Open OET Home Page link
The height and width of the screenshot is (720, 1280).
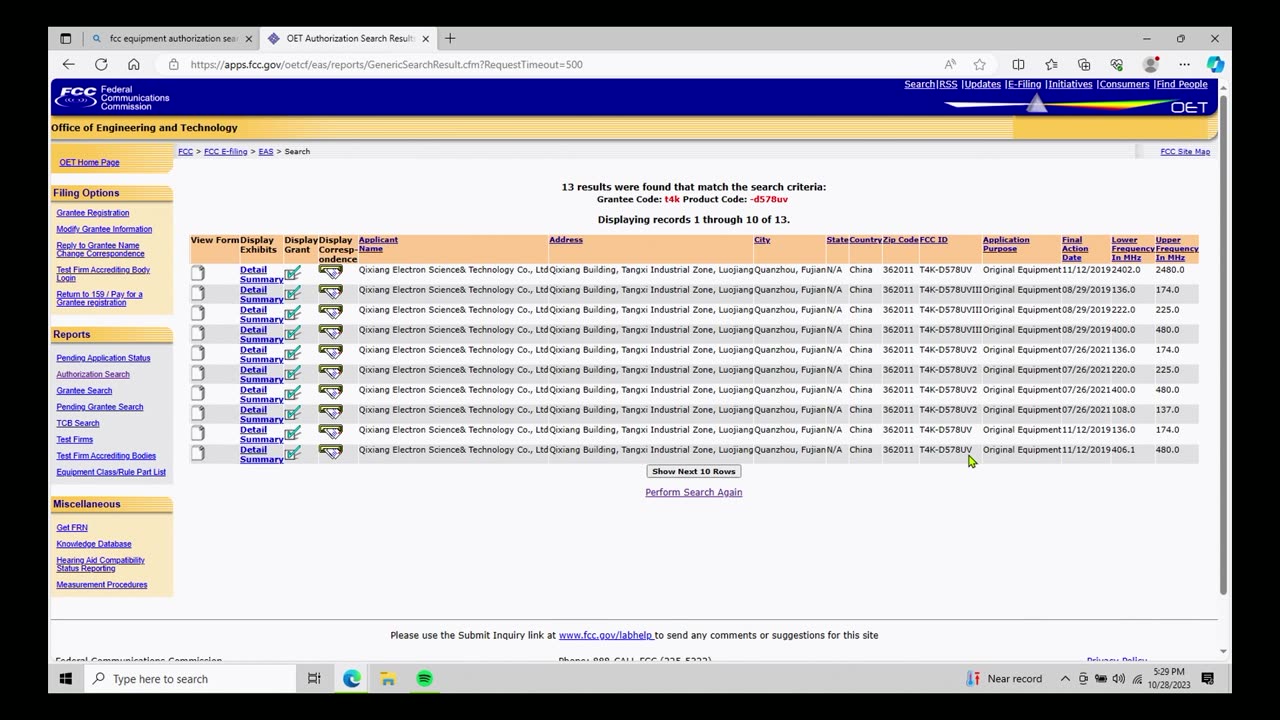(x=89, y=162)
